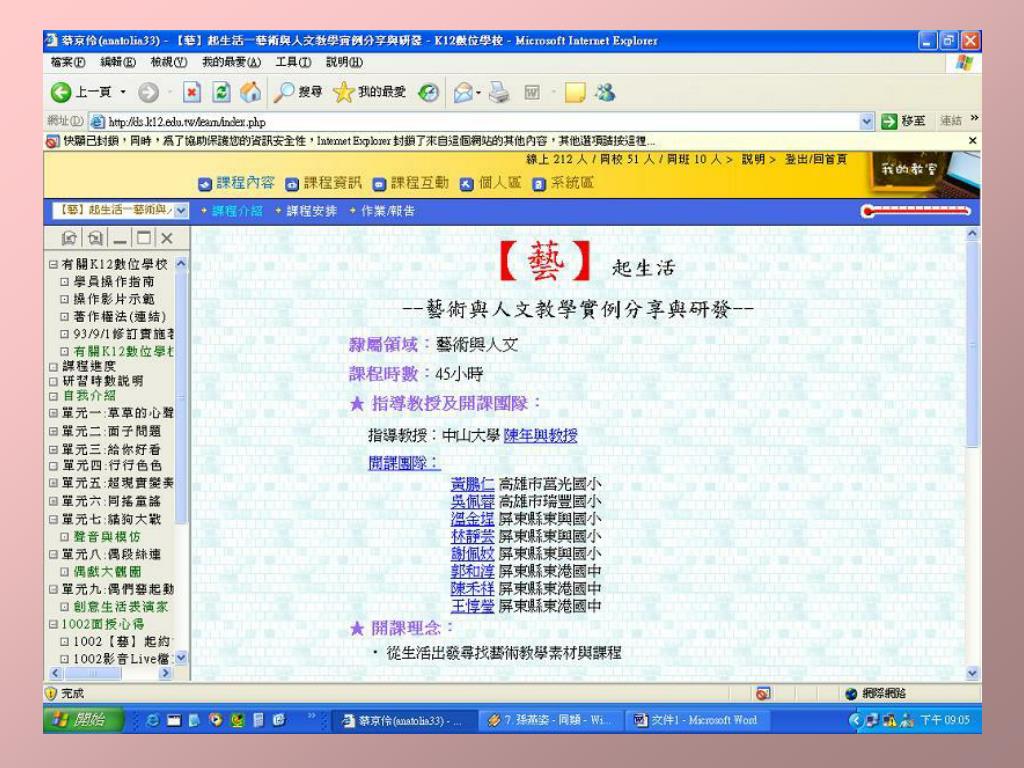Open 作業/報告 submenu item

pyautogui.click(x=387, y=211)
